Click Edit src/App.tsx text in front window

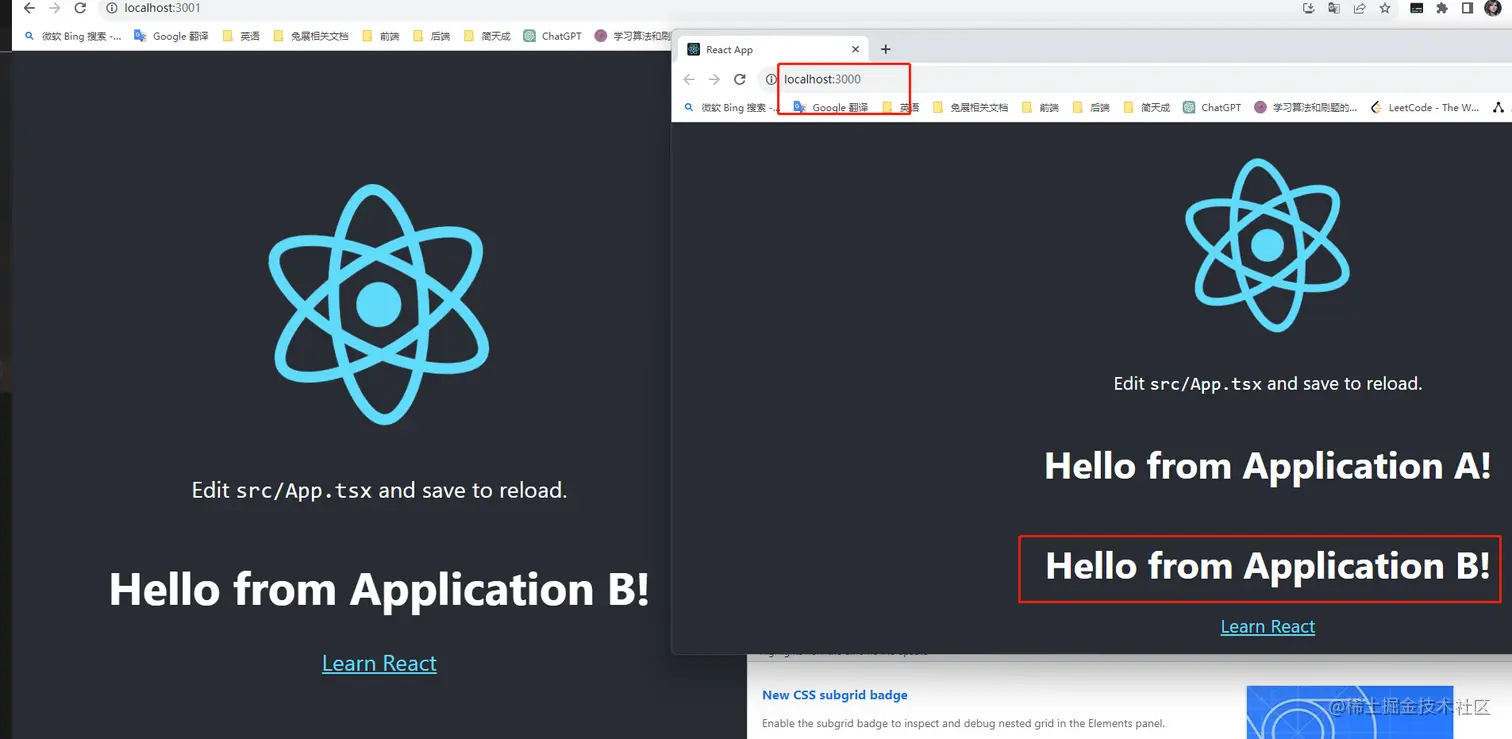click(1267, 384)
